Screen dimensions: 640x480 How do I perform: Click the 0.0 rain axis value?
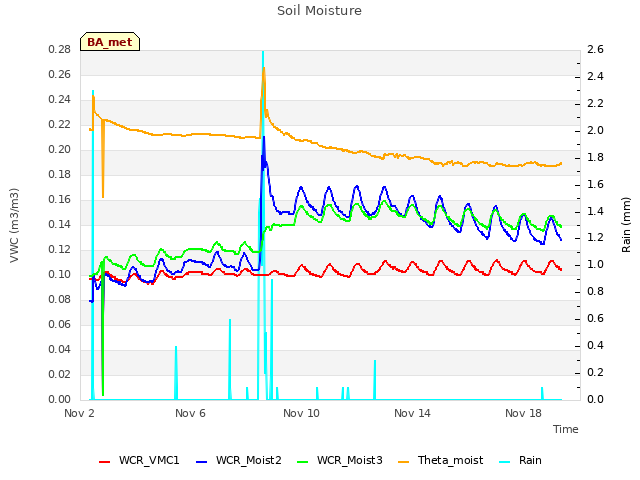[595, 400]
